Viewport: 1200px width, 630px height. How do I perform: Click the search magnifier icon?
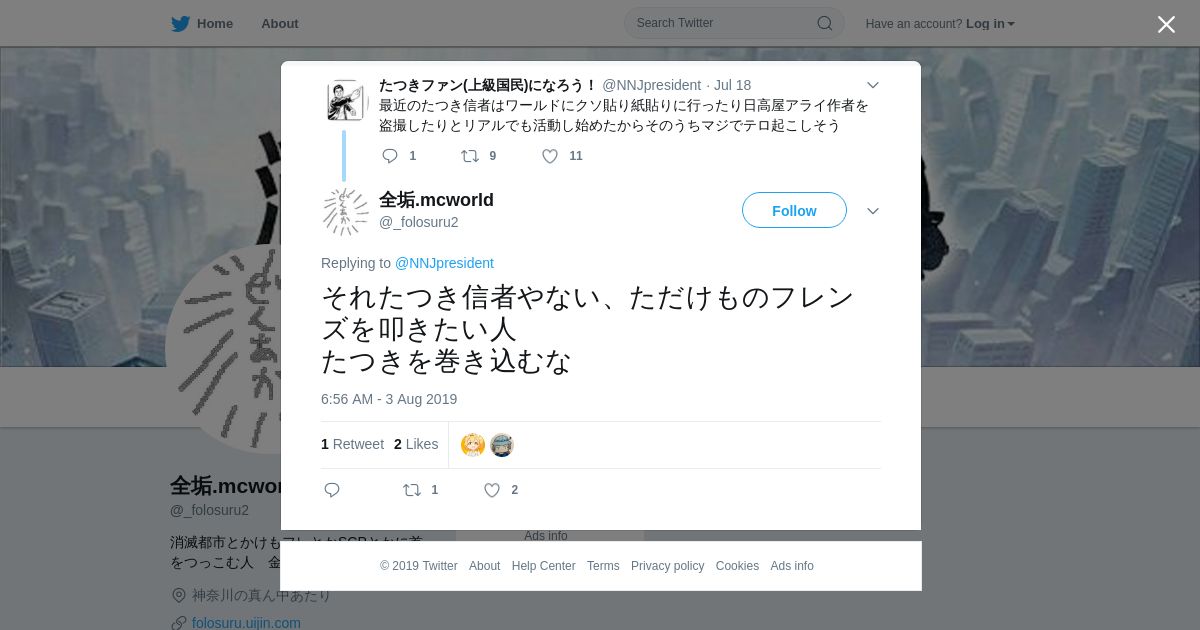point(825,23)
